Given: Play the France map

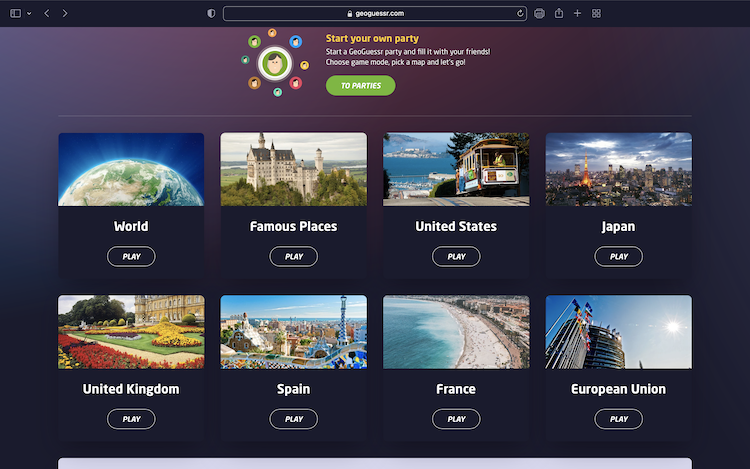Looking at the screenshot, I should pos(456,419).
